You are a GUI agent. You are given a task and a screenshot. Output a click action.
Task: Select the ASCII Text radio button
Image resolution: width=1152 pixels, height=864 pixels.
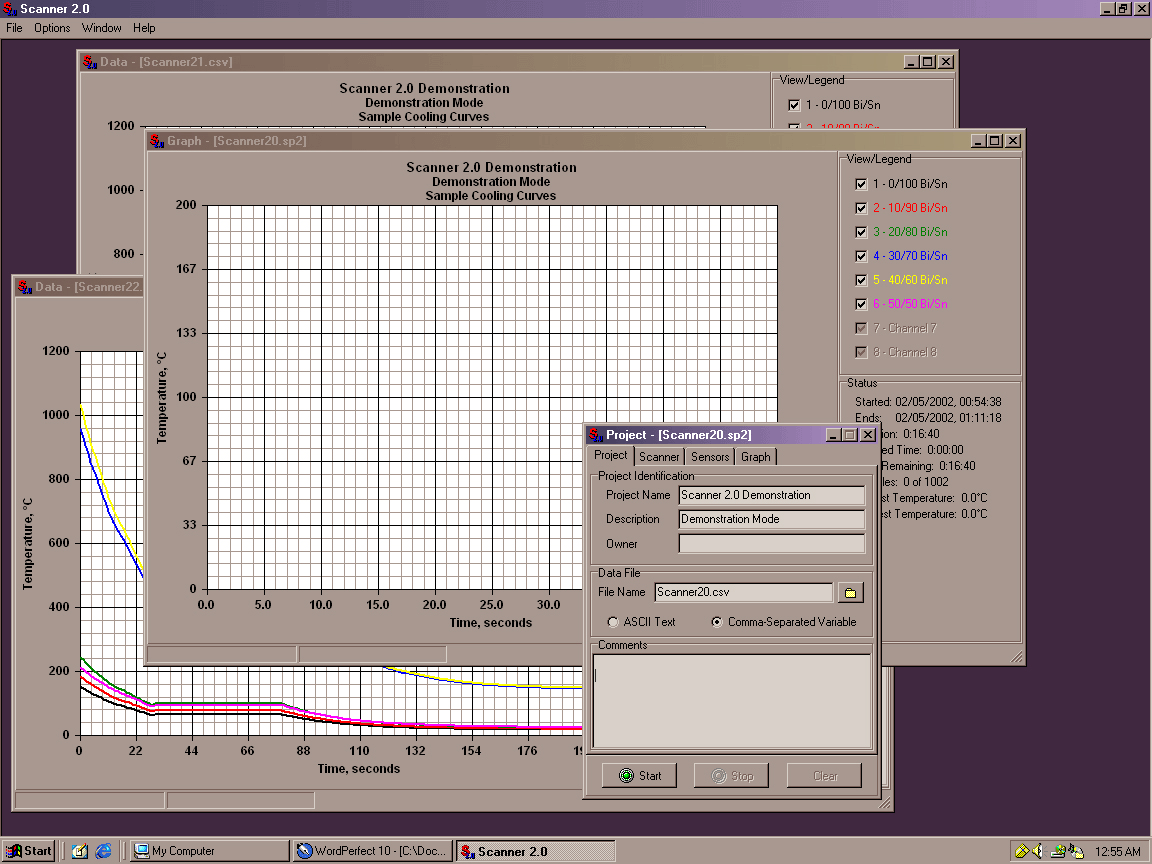613,622
